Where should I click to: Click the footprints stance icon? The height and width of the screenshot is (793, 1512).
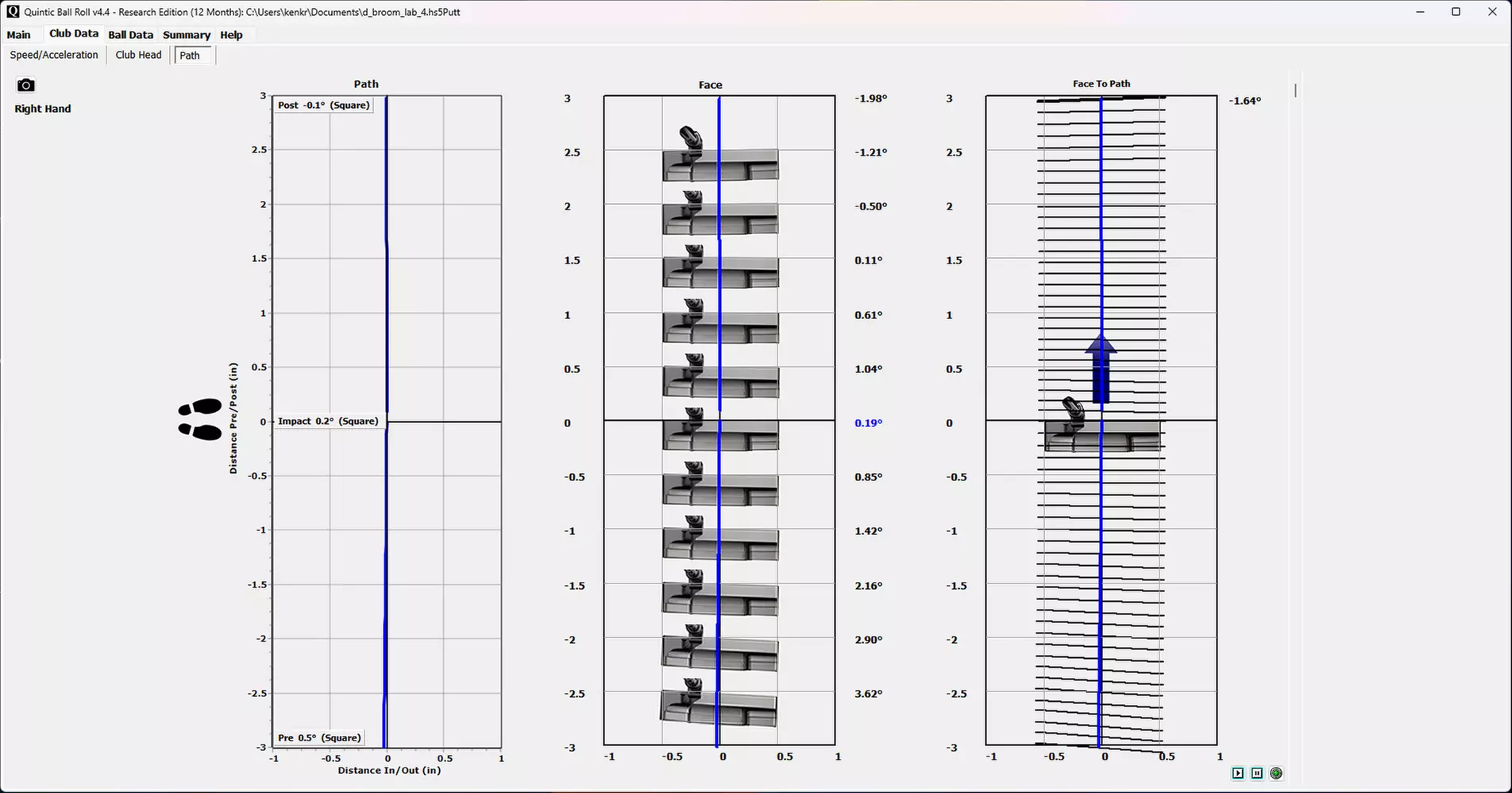tap(200, 419)
